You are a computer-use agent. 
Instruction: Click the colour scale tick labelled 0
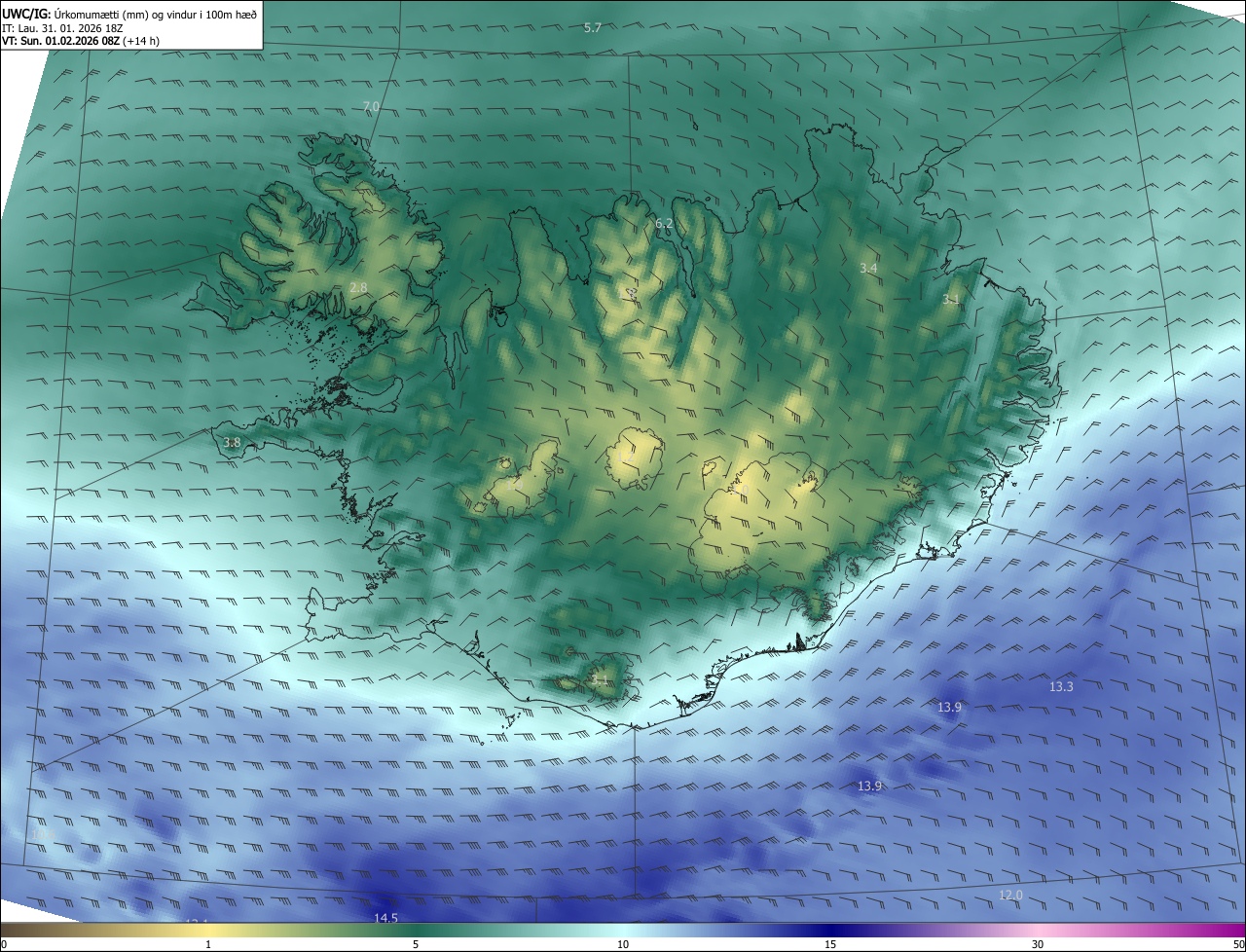pyautogui.click(x=4, y=944)
